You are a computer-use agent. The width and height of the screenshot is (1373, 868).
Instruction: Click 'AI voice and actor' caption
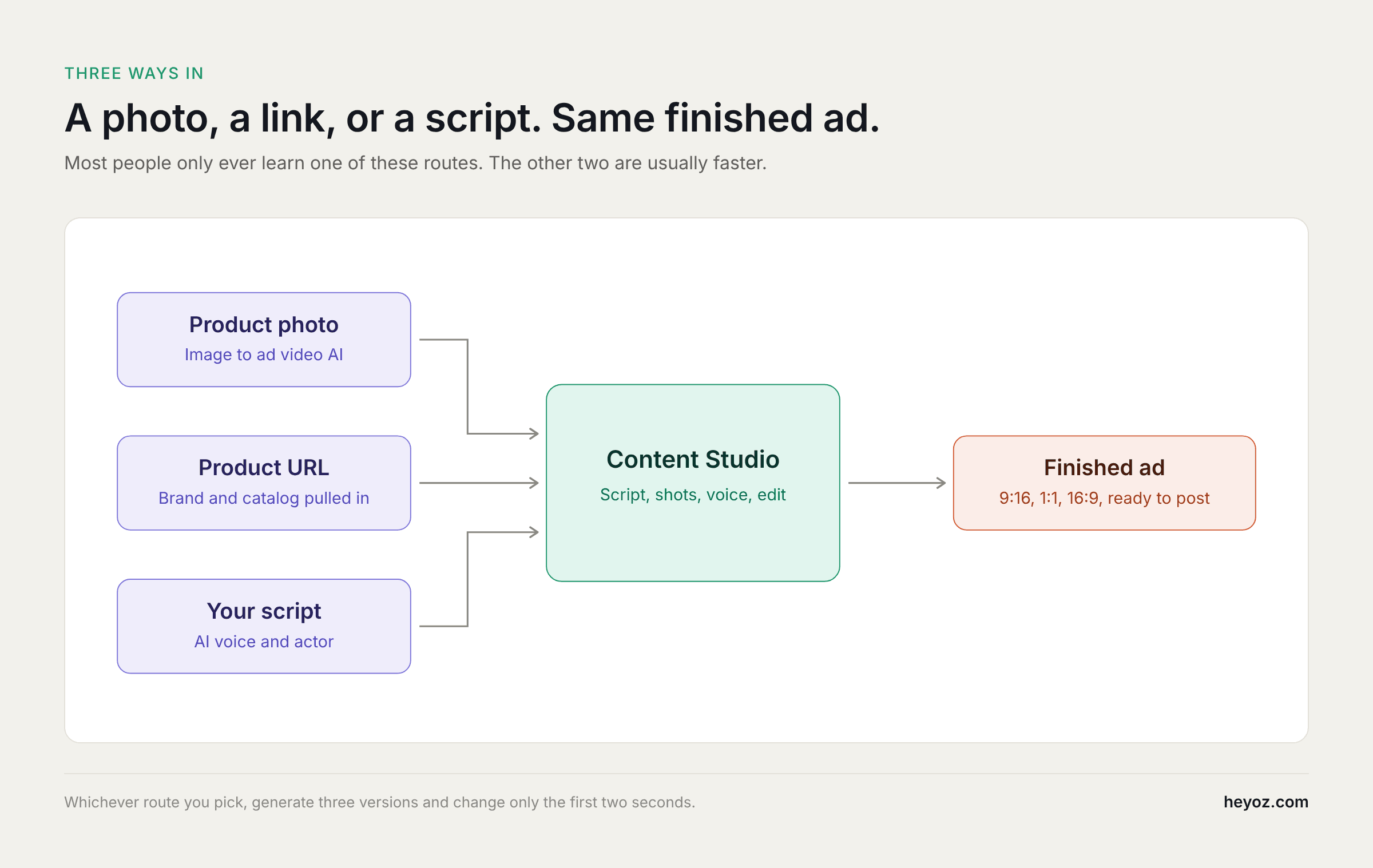(264, 642)
